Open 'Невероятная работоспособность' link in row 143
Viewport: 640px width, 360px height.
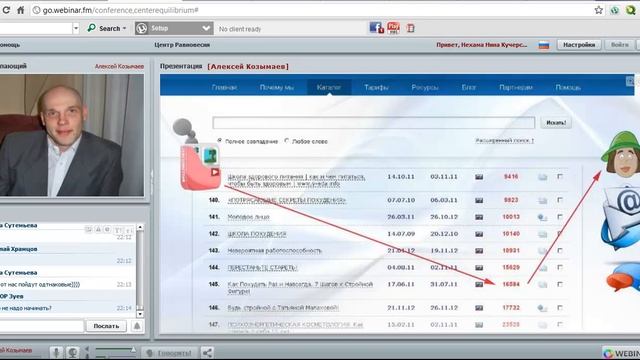click(275, 251)
